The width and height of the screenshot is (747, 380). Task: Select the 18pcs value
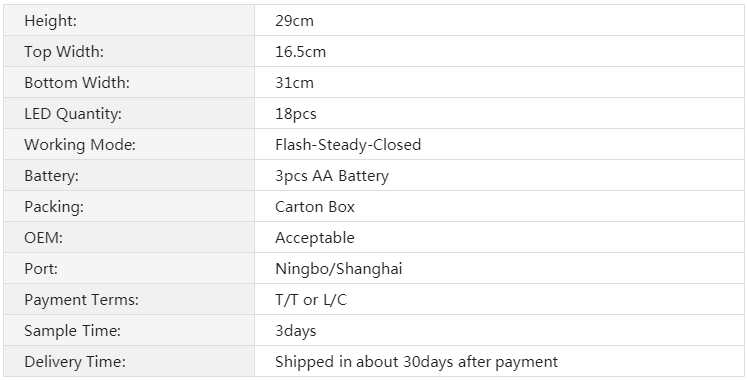(296, 114)
